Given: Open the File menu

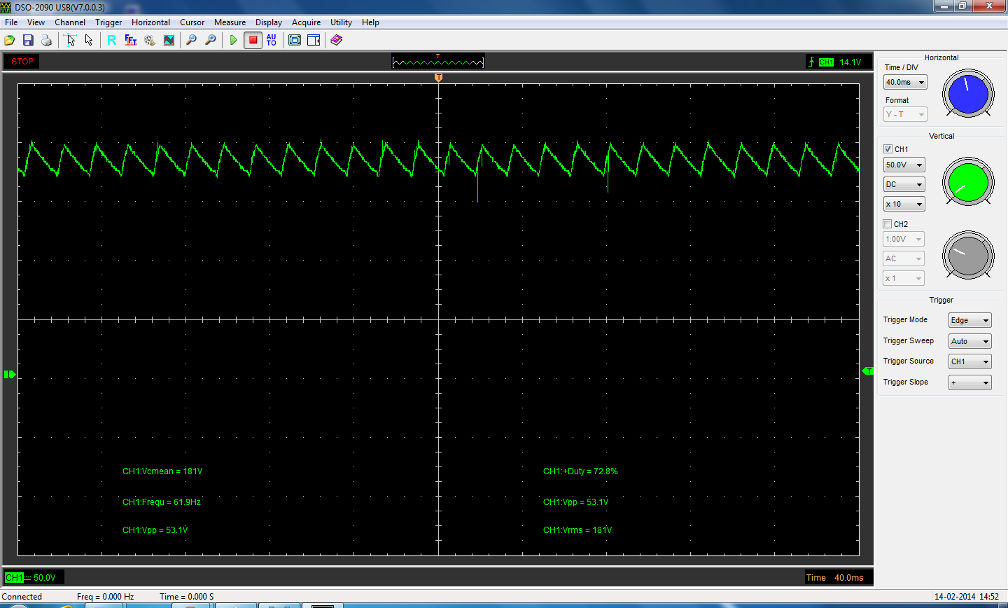Looking at the screenshot, I should (11, 22).
